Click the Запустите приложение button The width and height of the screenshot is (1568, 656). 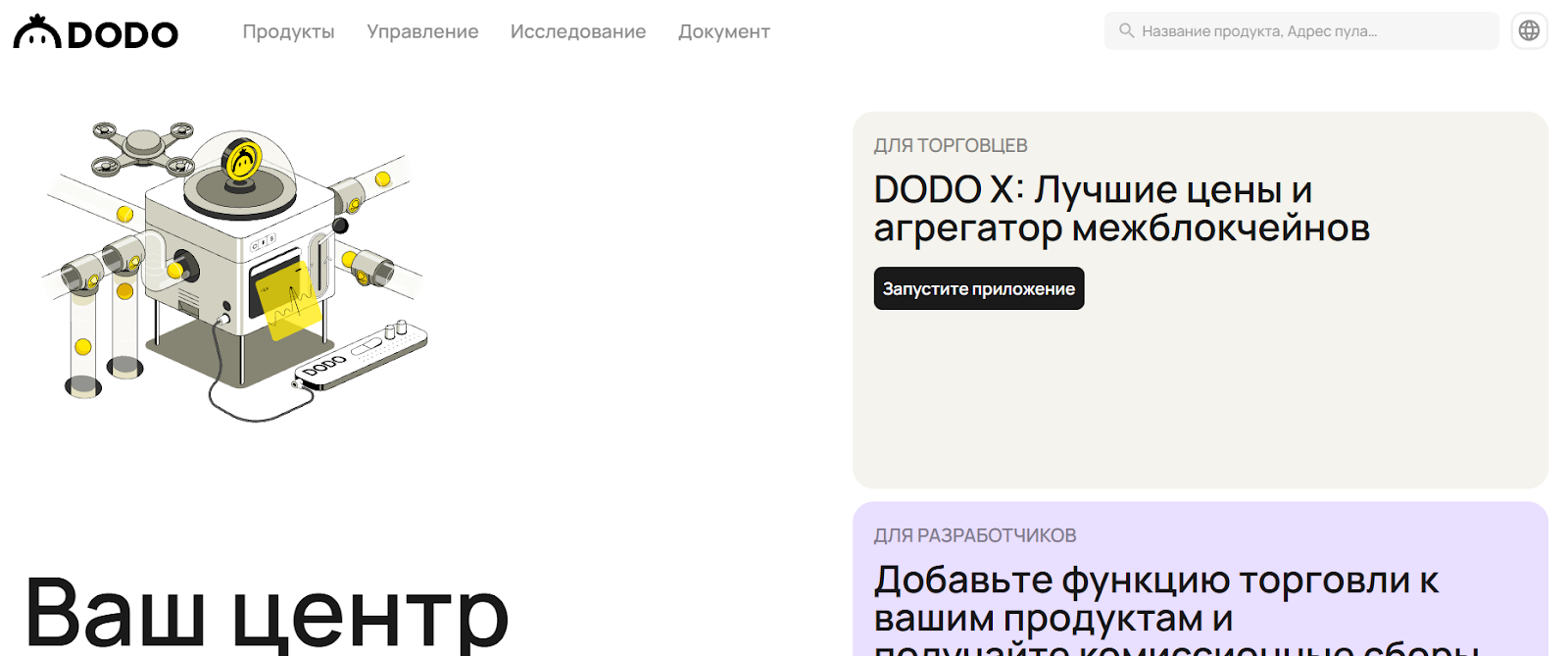[979, 288]
